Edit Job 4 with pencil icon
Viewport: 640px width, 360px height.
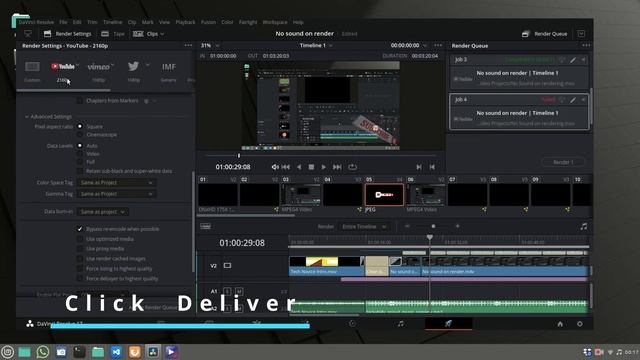coord(573,100)
